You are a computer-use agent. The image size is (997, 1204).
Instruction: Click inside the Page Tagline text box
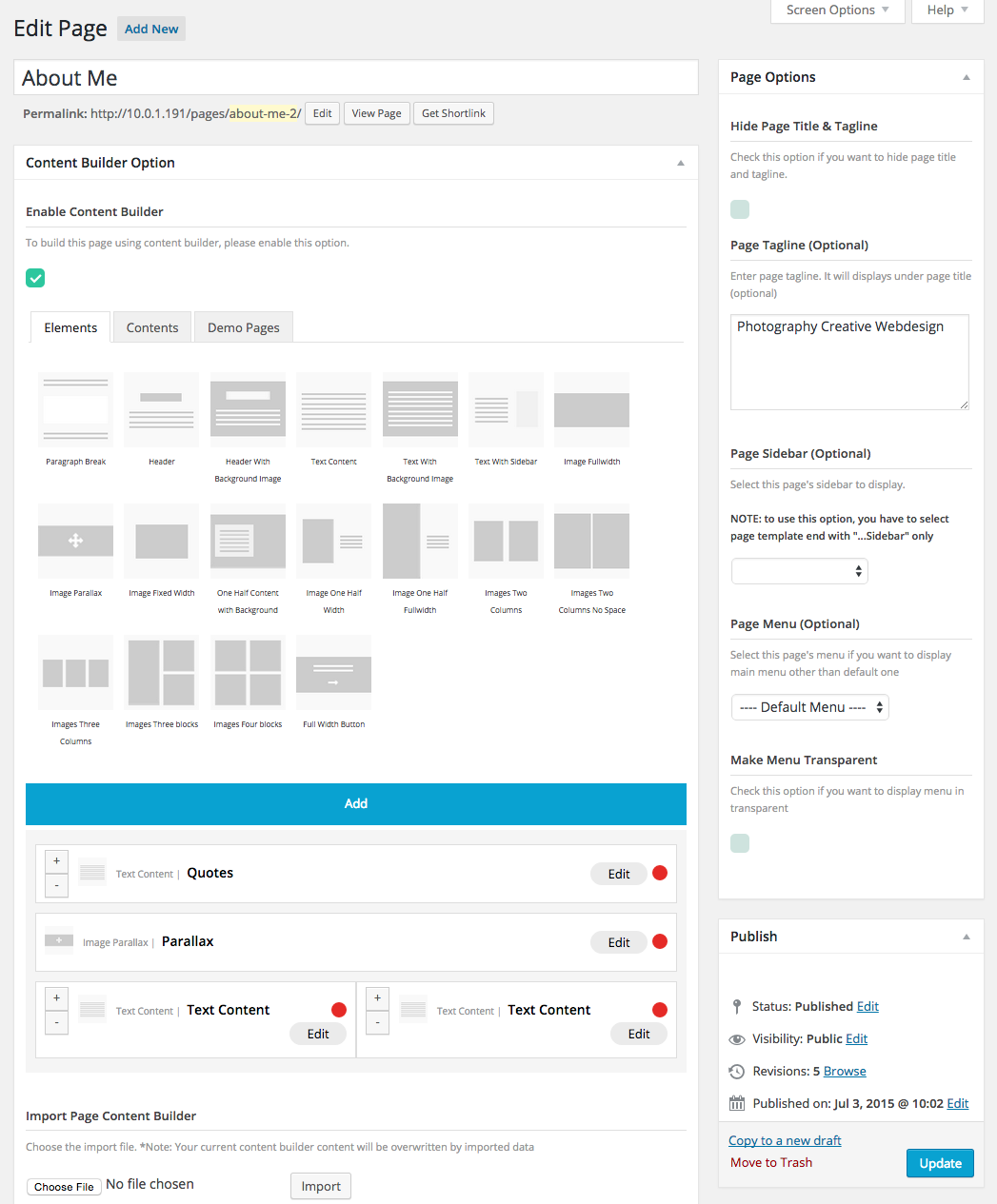848,362
